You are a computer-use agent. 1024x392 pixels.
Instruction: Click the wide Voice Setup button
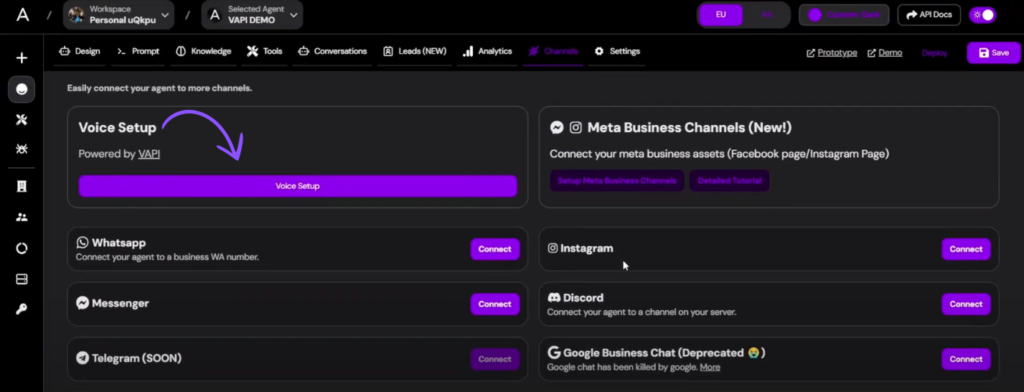[298, 186]
